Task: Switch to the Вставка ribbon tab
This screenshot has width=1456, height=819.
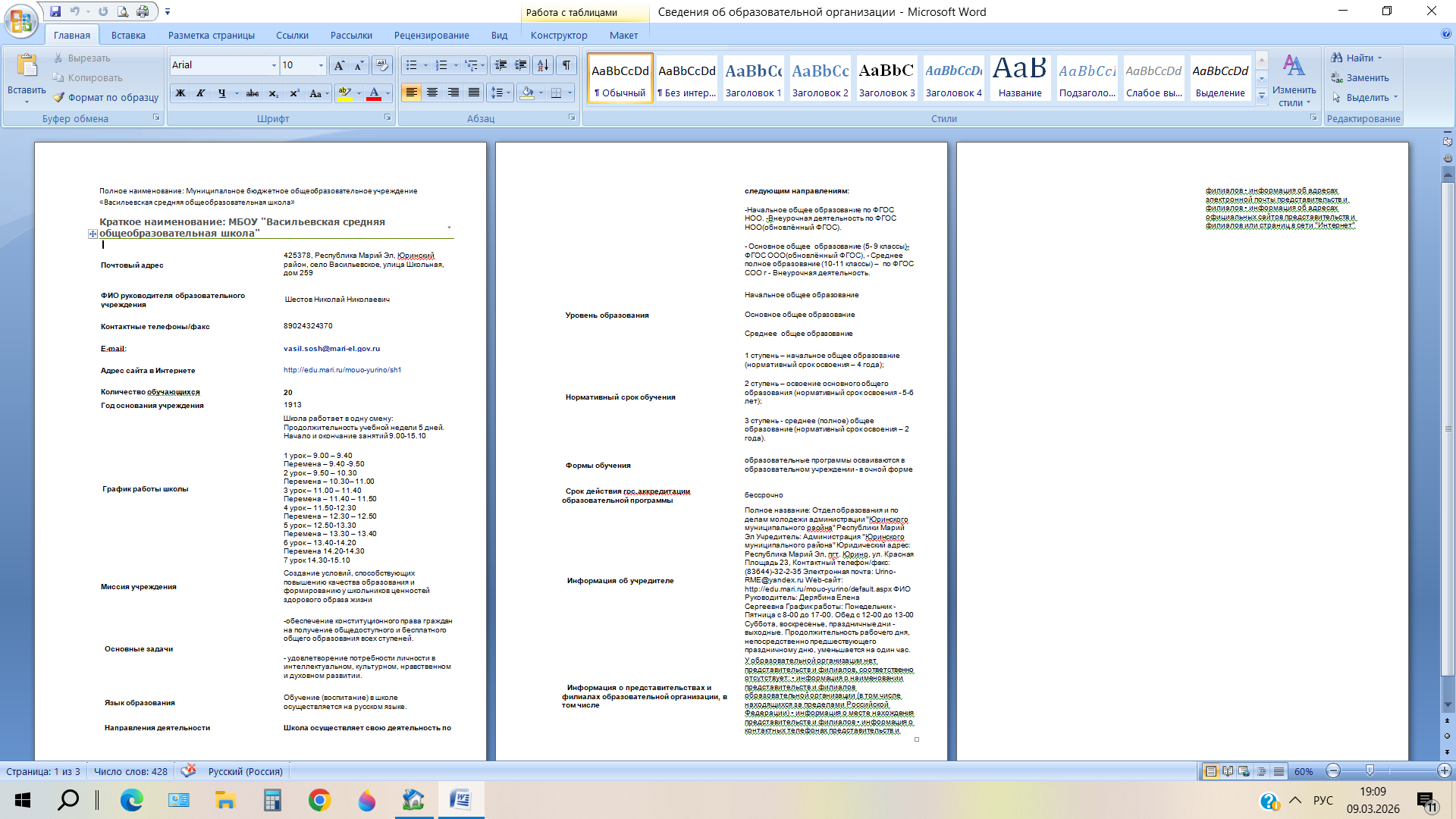Action: [128, 35]
